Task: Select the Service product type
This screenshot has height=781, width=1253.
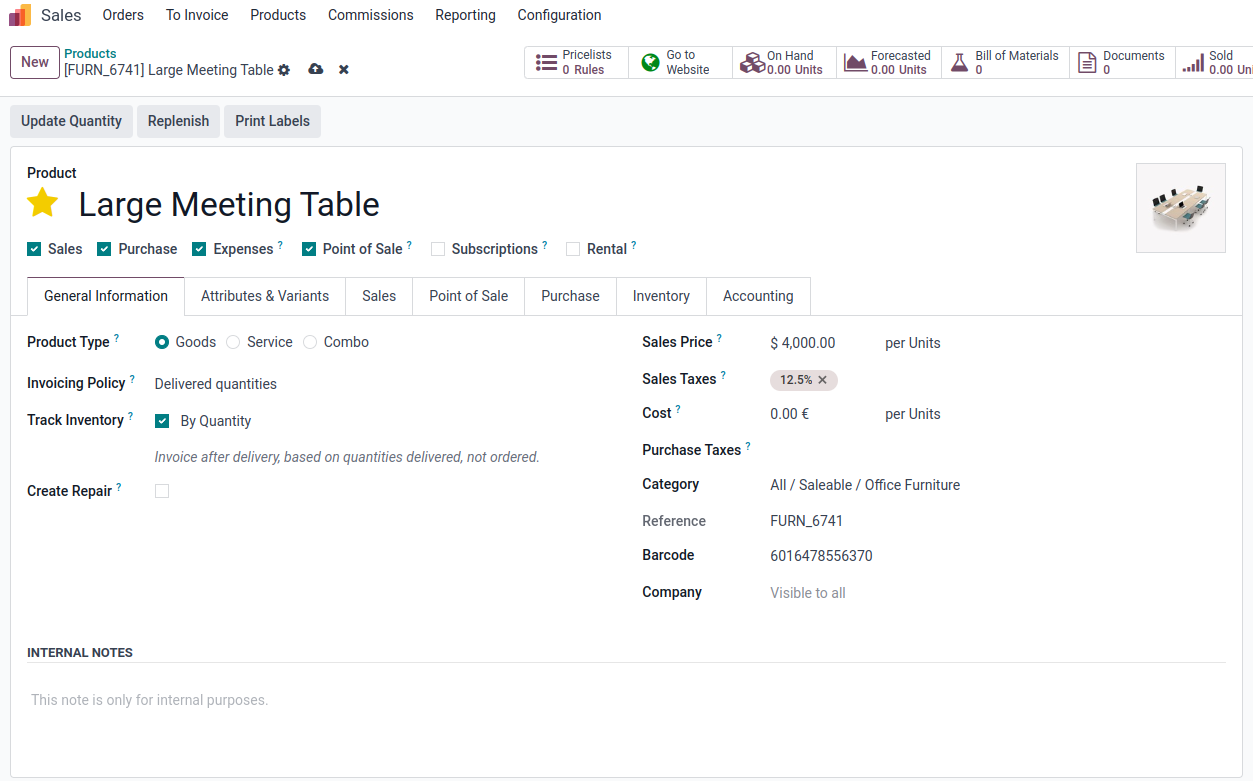Action: 233,342
